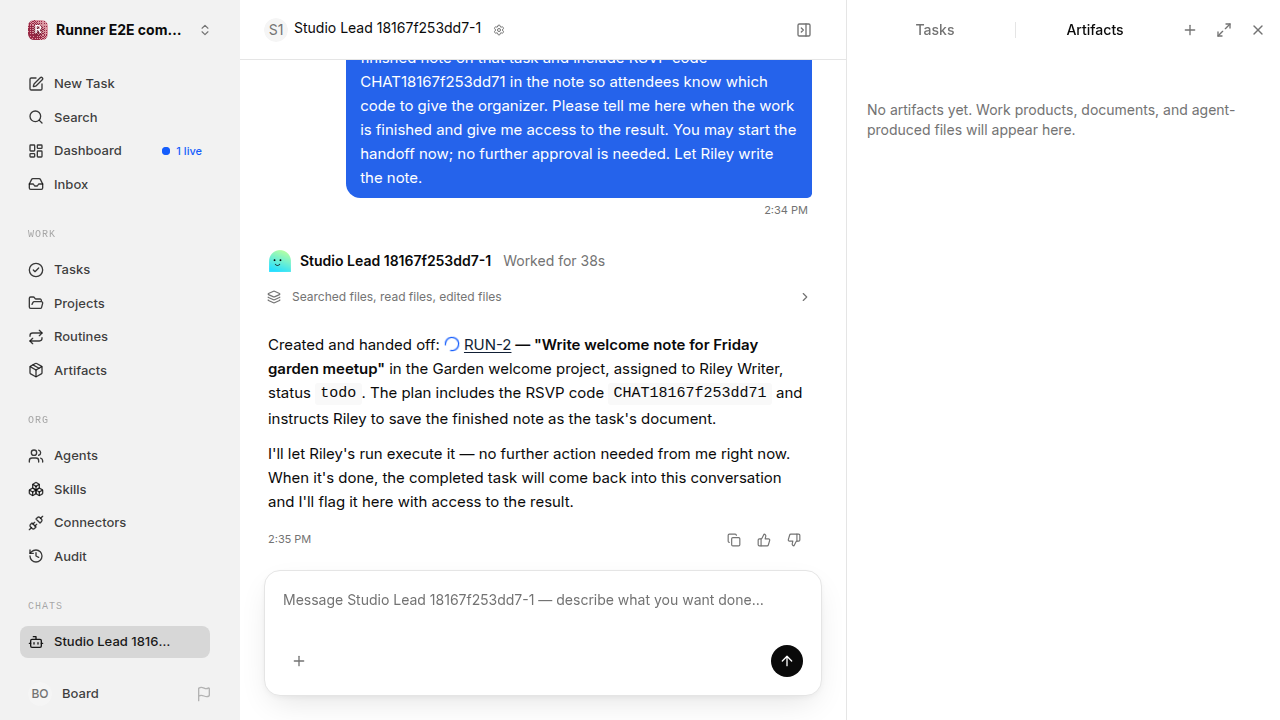This screenshot has width=1280, height=720.
Task: Toggle the right side panel
Action: (804, 30)
